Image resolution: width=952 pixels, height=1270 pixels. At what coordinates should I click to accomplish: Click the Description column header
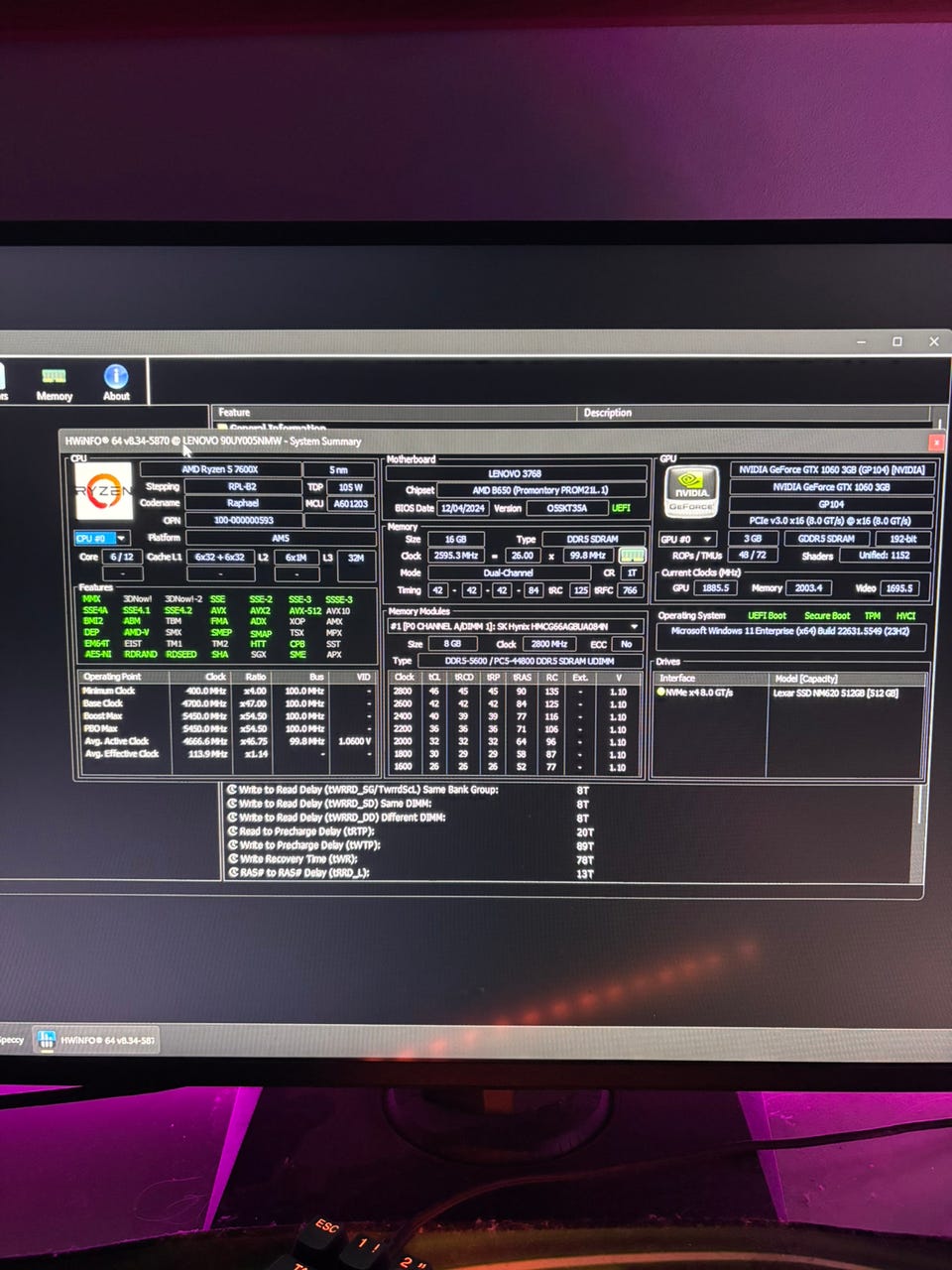pyautogui.click(x=753, y=413)
